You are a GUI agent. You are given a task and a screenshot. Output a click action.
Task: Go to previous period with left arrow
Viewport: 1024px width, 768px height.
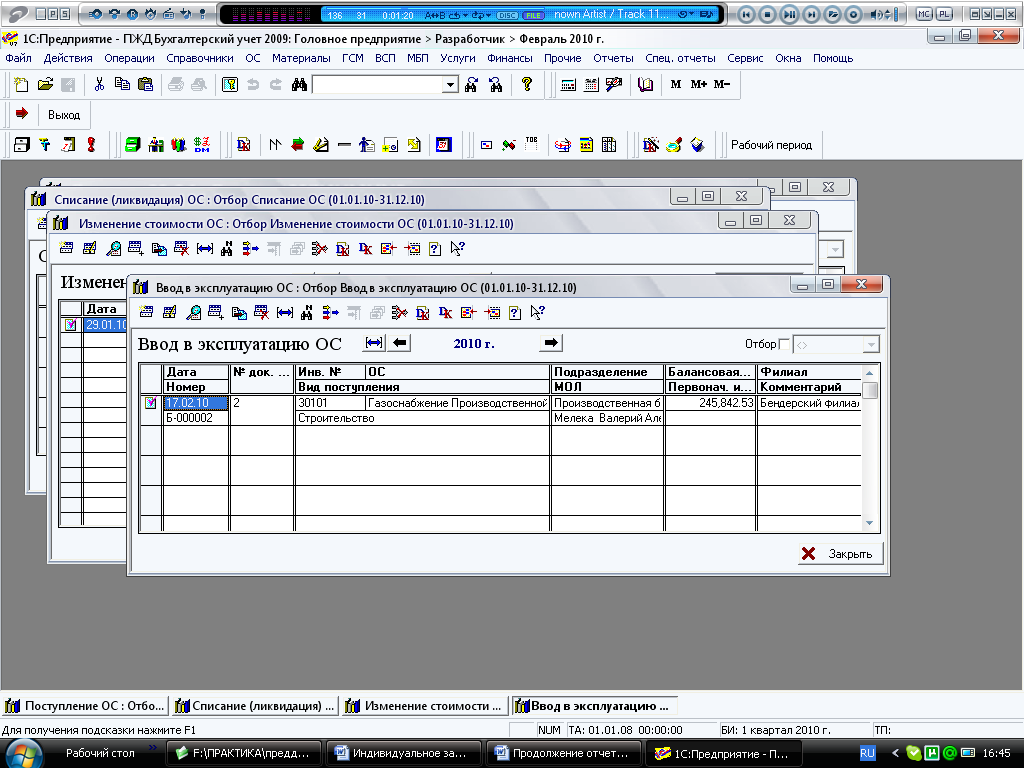pyautogui.click(x=400, y=343)
